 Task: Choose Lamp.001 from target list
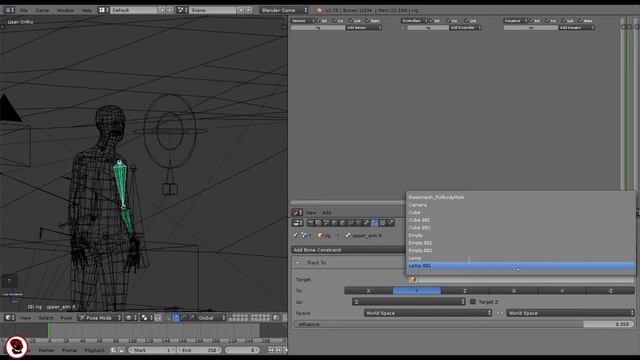coord(521,266)
